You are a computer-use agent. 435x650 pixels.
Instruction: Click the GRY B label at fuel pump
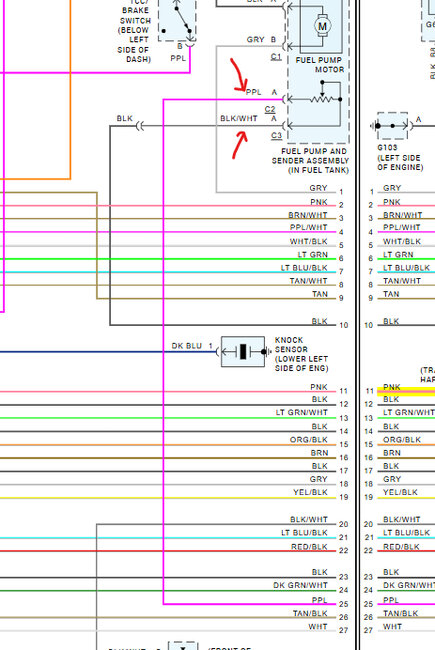tap(261, 40)
